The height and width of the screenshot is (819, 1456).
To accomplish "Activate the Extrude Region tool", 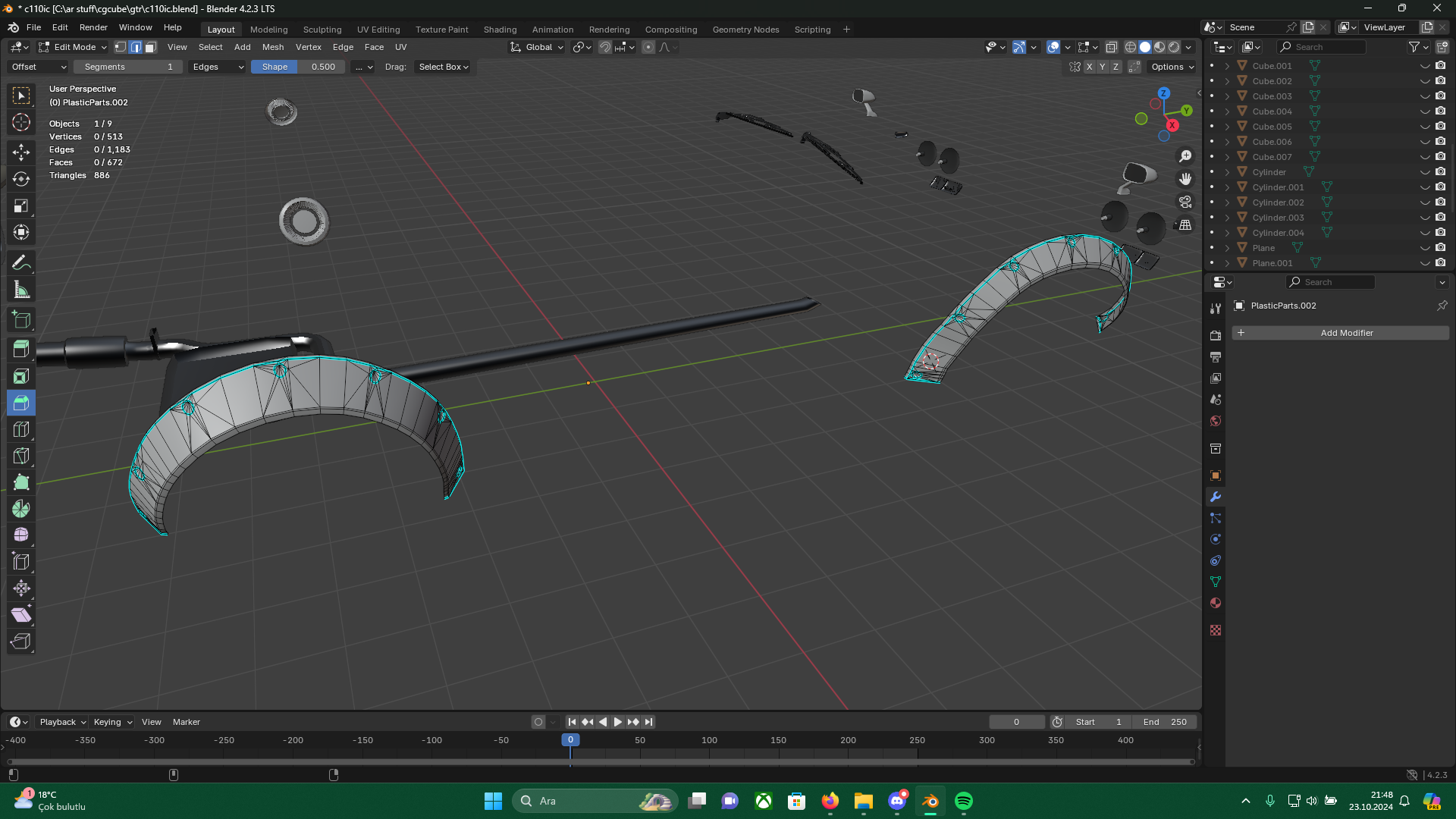I will tap(21, 350).
